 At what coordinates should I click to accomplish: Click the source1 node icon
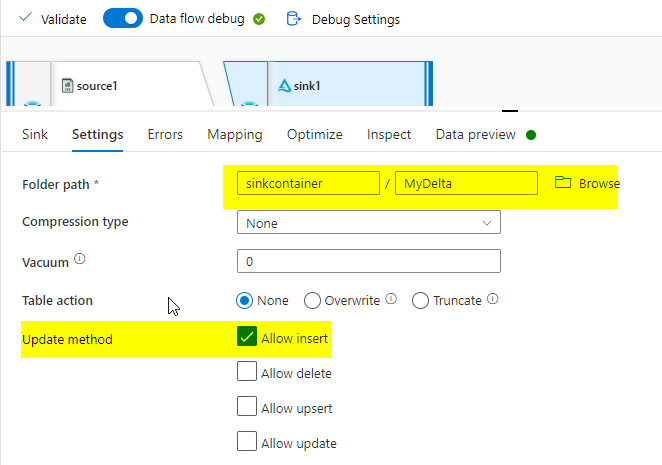pos(68,86)
